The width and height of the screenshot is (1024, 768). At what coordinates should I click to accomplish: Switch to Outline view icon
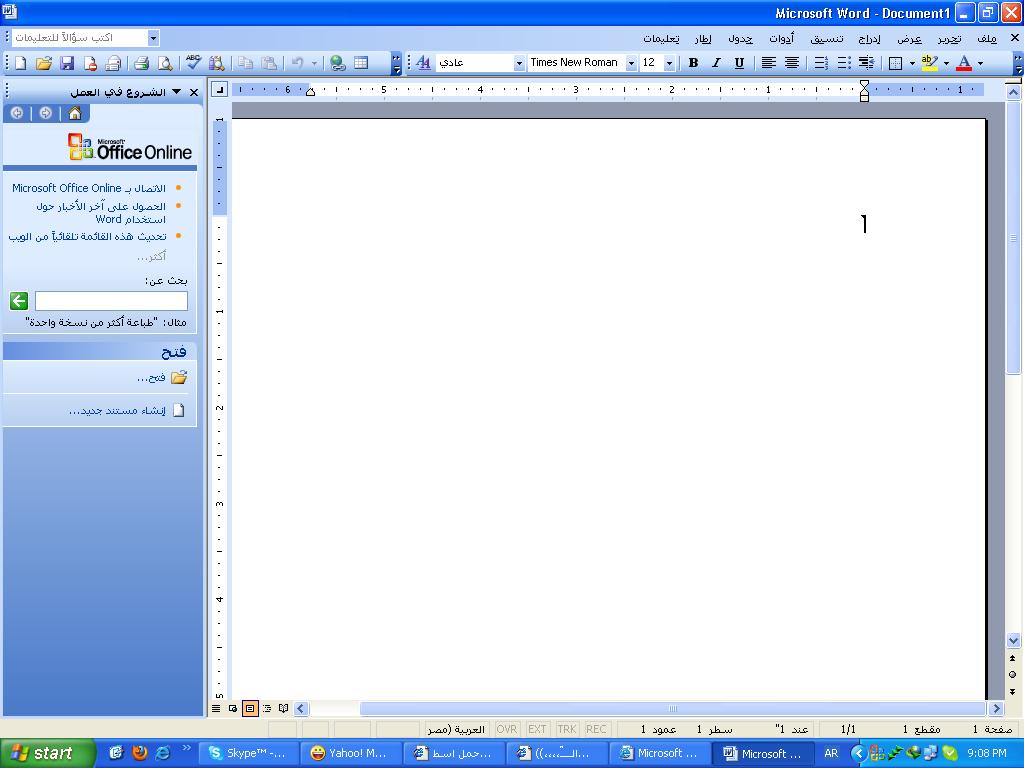[267, 709]
